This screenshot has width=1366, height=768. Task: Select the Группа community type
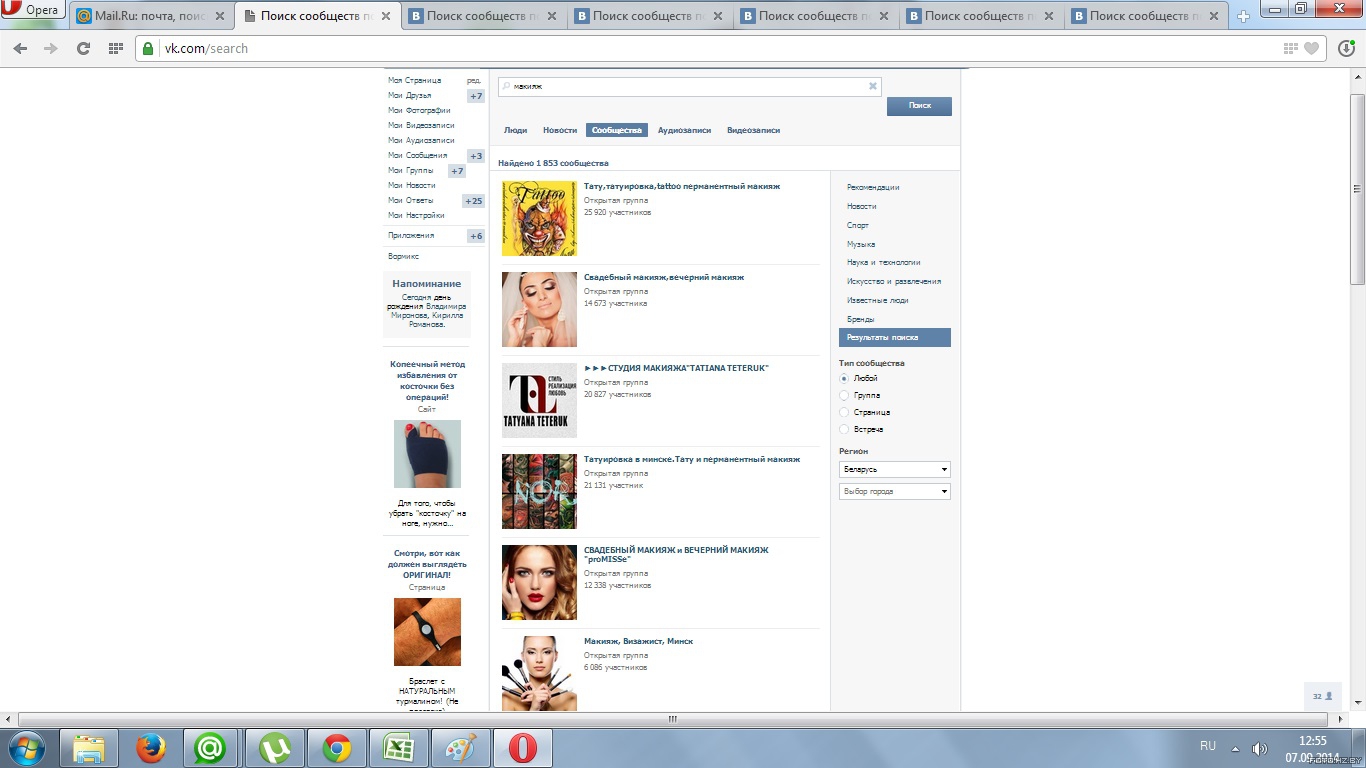(844, 395)
